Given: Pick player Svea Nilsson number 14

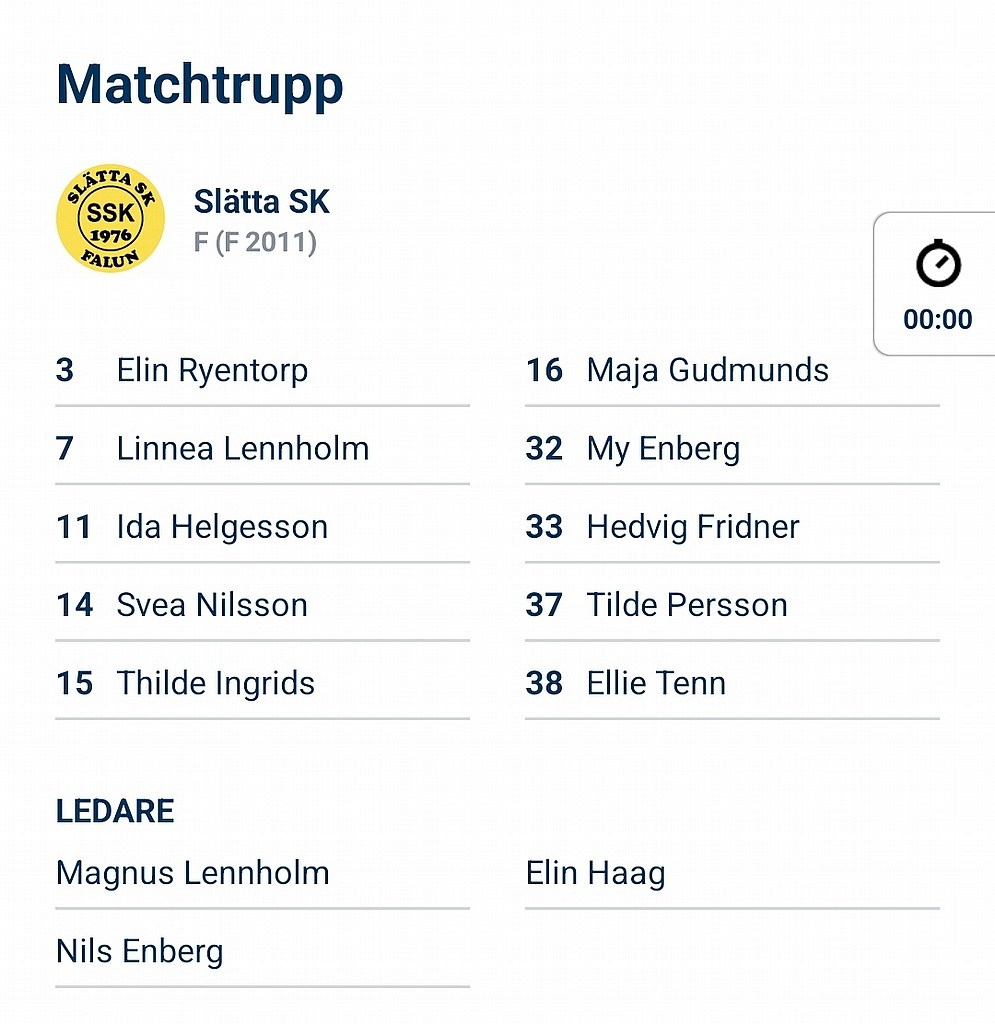Looking at the screenshot, I should tap(262, 605).
